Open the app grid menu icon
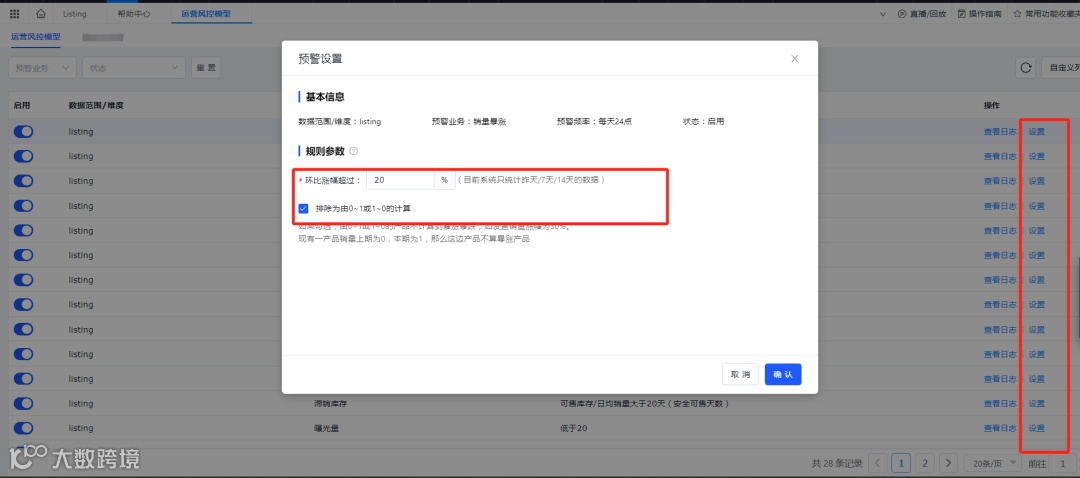Screen dimensions: 1080x478 tap(14, 14)
